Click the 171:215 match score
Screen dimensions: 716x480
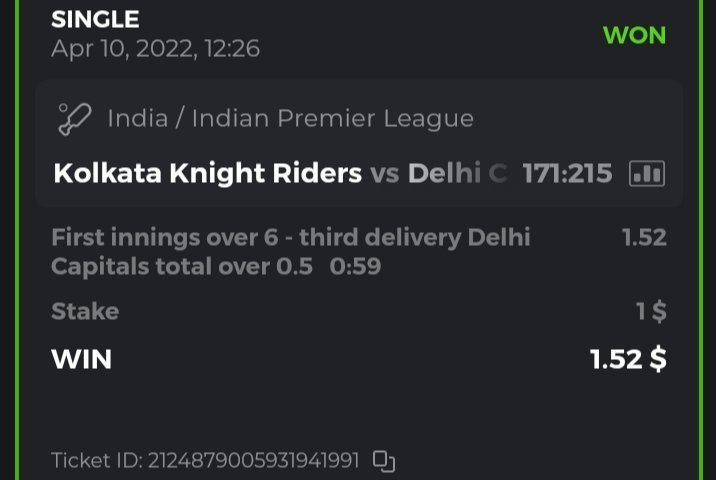pos(567,173)
